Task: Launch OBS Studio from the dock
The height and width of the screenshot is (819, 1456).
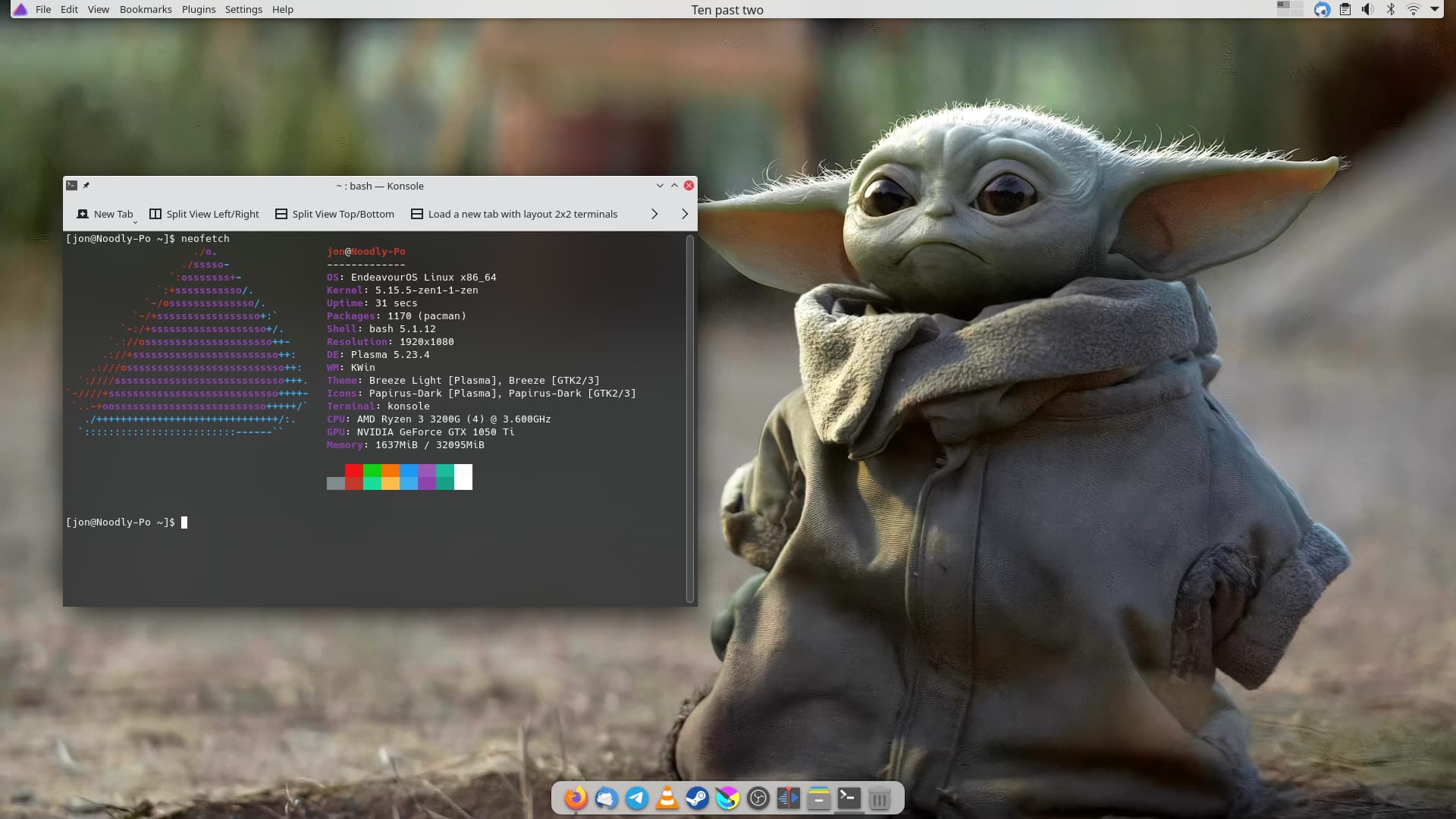Action: tap(758, 798)
